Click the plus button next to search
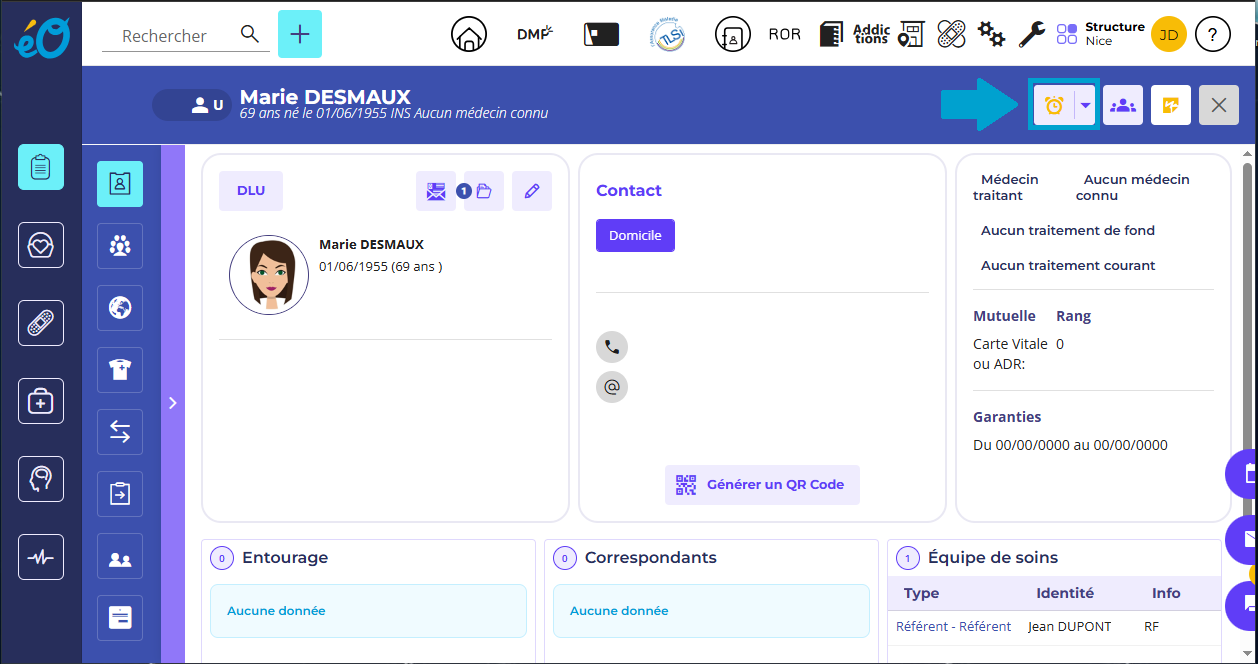 coord(300,35)
